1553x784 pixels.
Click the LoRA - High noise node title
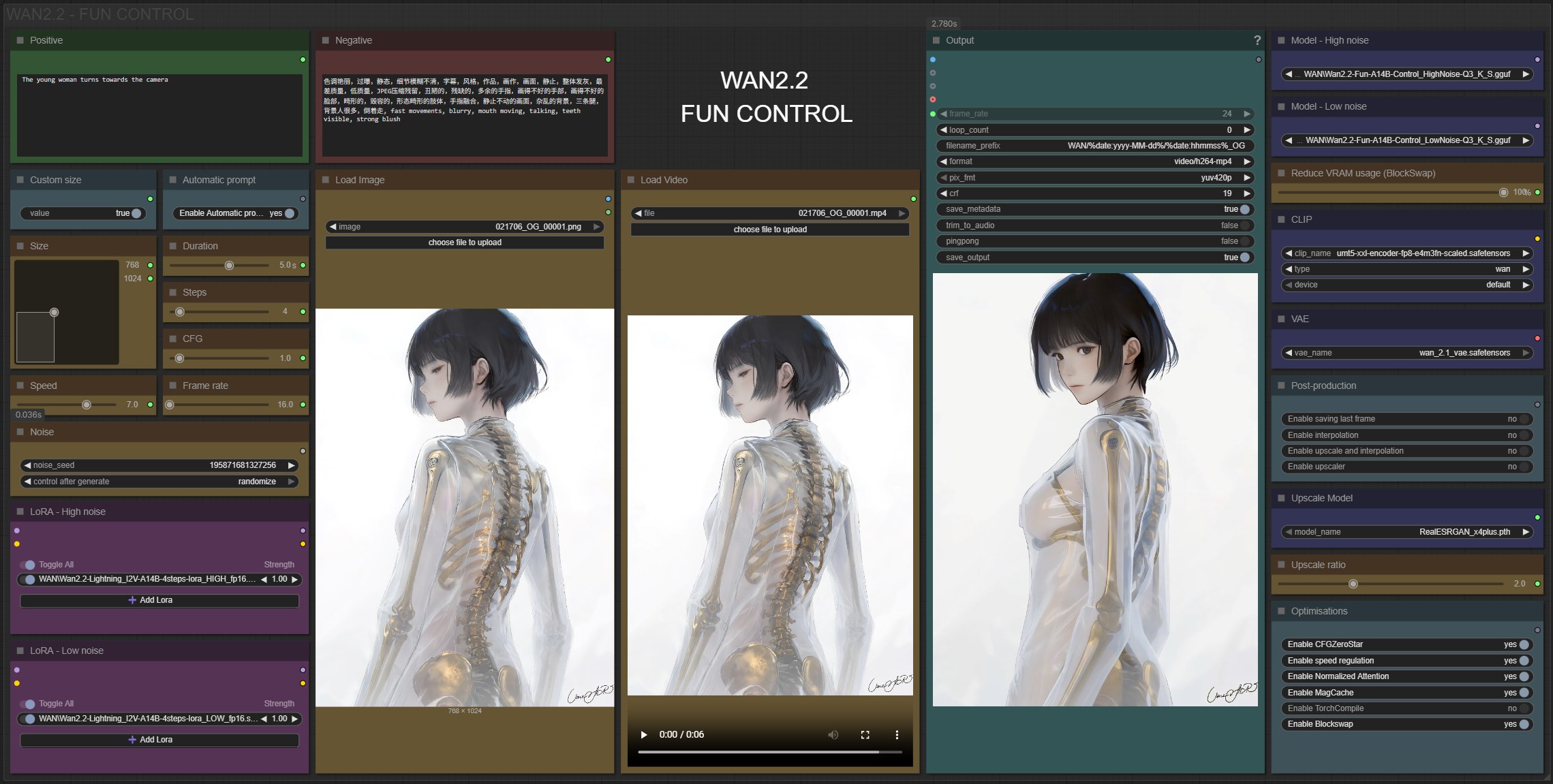point(67,512)
